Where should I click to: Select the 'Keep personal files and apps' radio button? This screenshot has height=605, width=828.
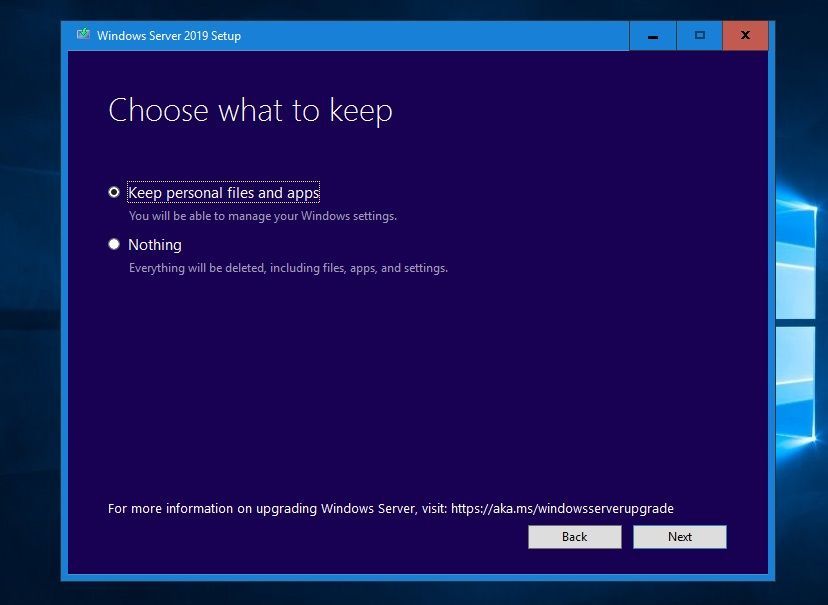click(114, 192)
